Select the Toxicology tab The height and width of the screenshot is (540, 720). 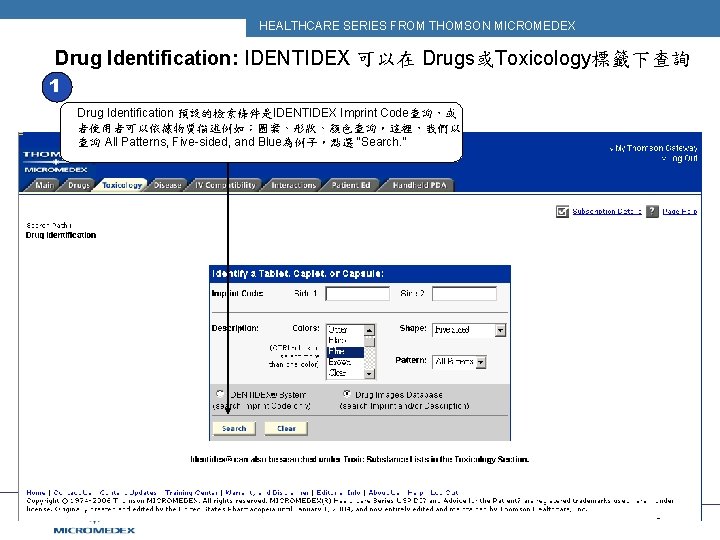(122, 185)
